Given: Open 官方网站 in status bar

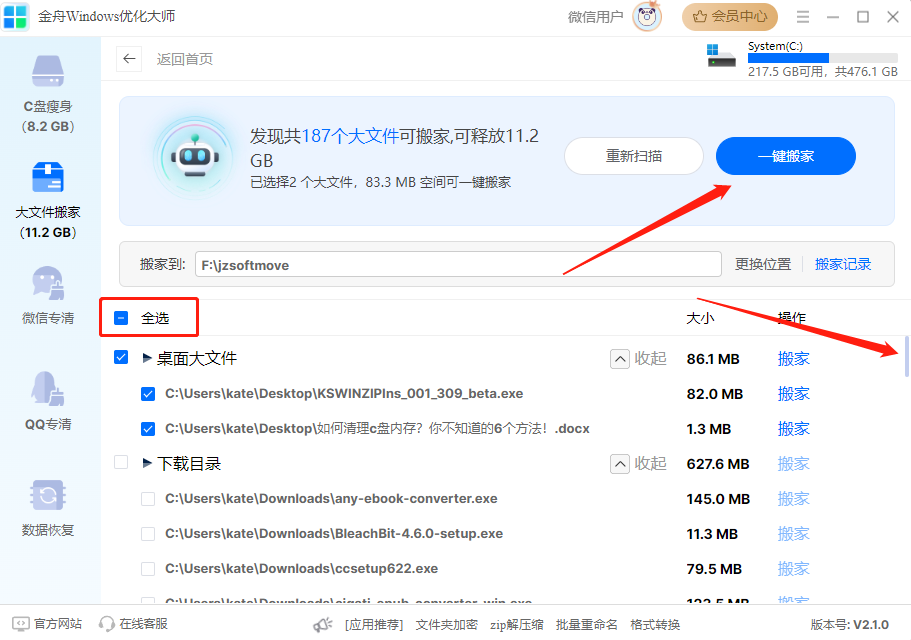Looking at the screenshot, I should point(47,624).
